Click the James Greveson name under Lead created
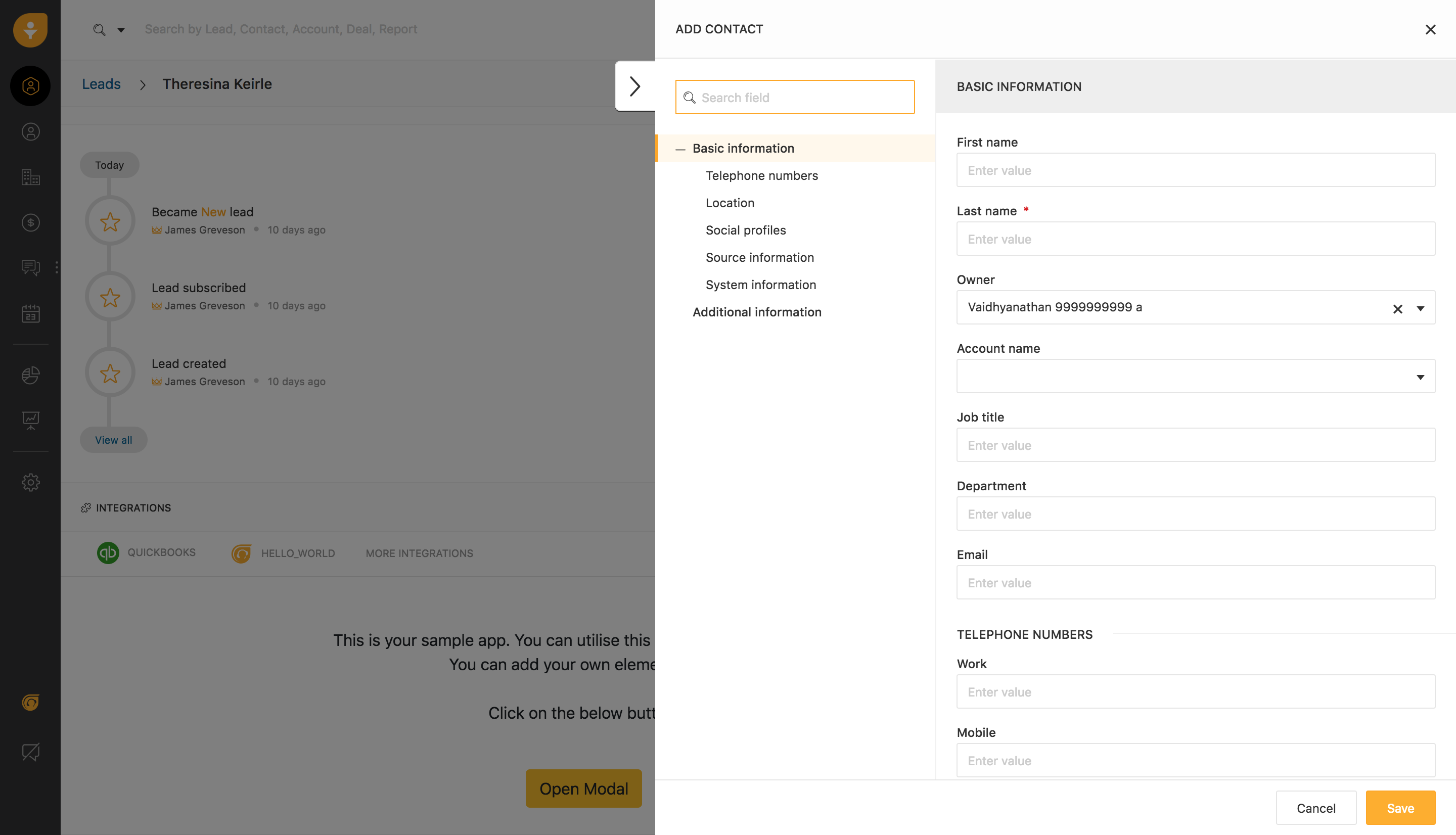This screenshot has height=835, width=1456. click(x=205, y=382)
